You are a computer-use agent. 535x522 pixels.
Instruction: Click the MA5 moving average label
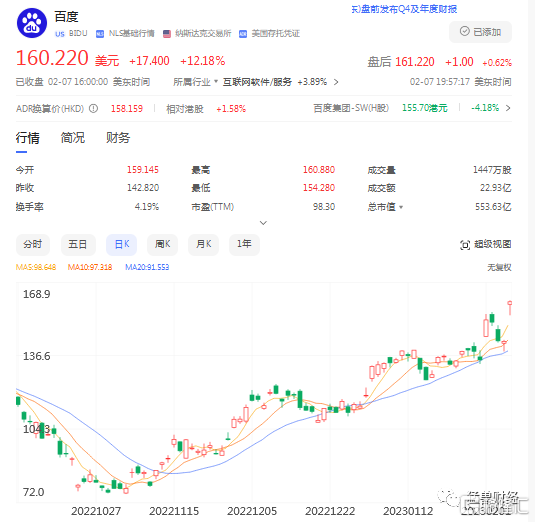pos(36,267)
